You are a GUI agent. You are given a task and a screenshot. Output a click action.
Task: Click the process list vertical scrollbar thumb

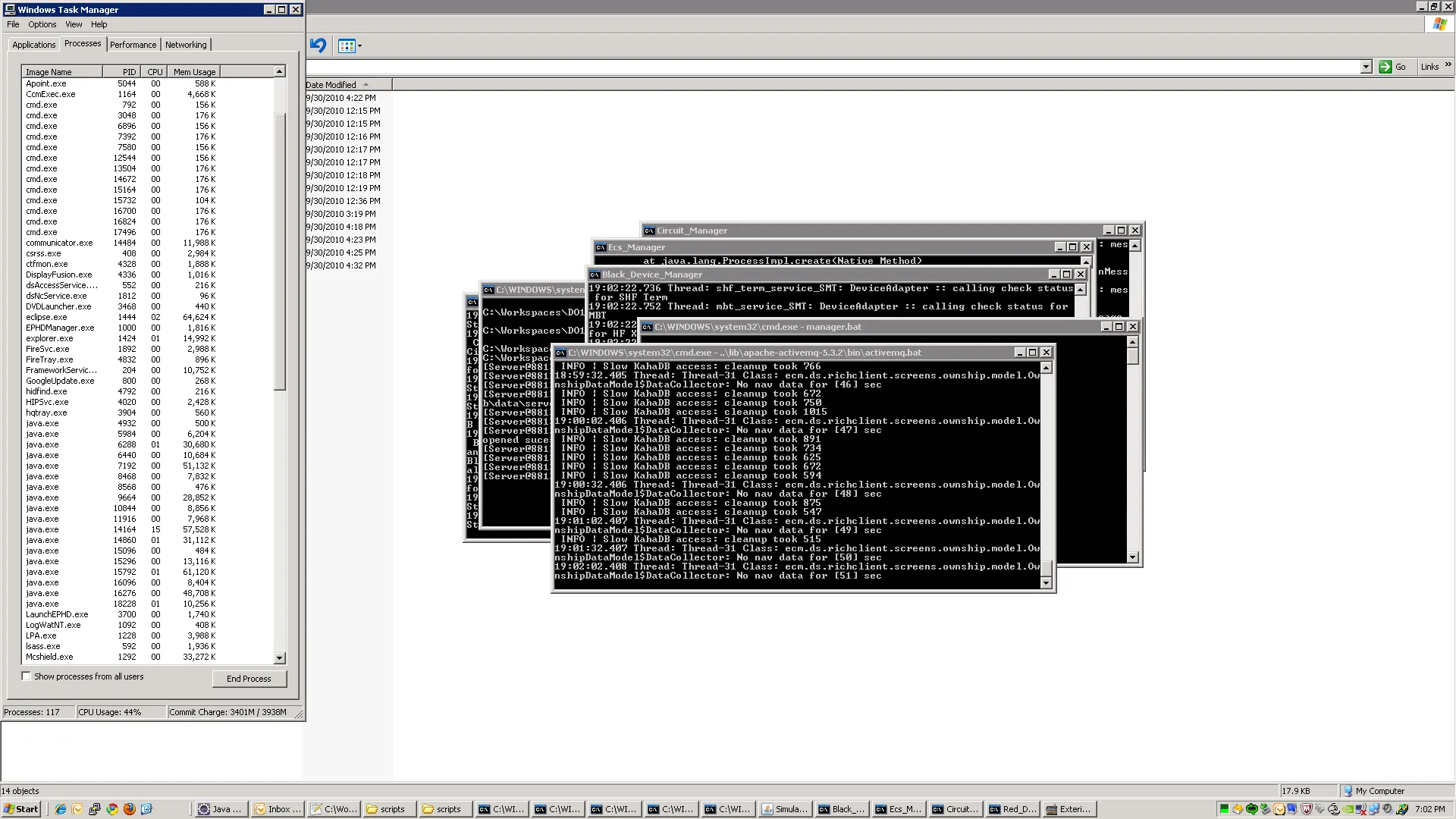tap(280, 250)
